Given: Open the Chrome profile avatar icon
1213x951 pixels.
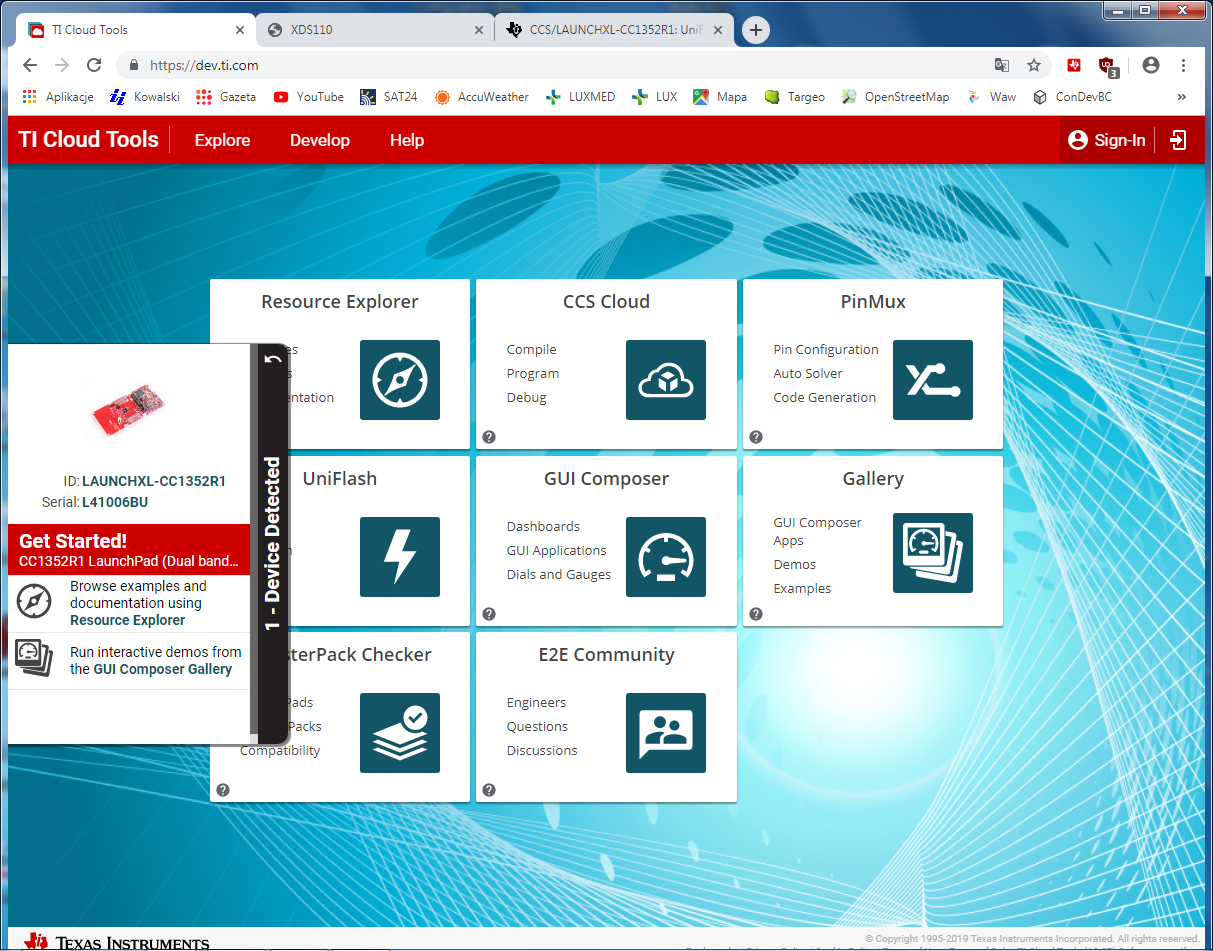Looking at the screenshot, I should coord(1151,65).
